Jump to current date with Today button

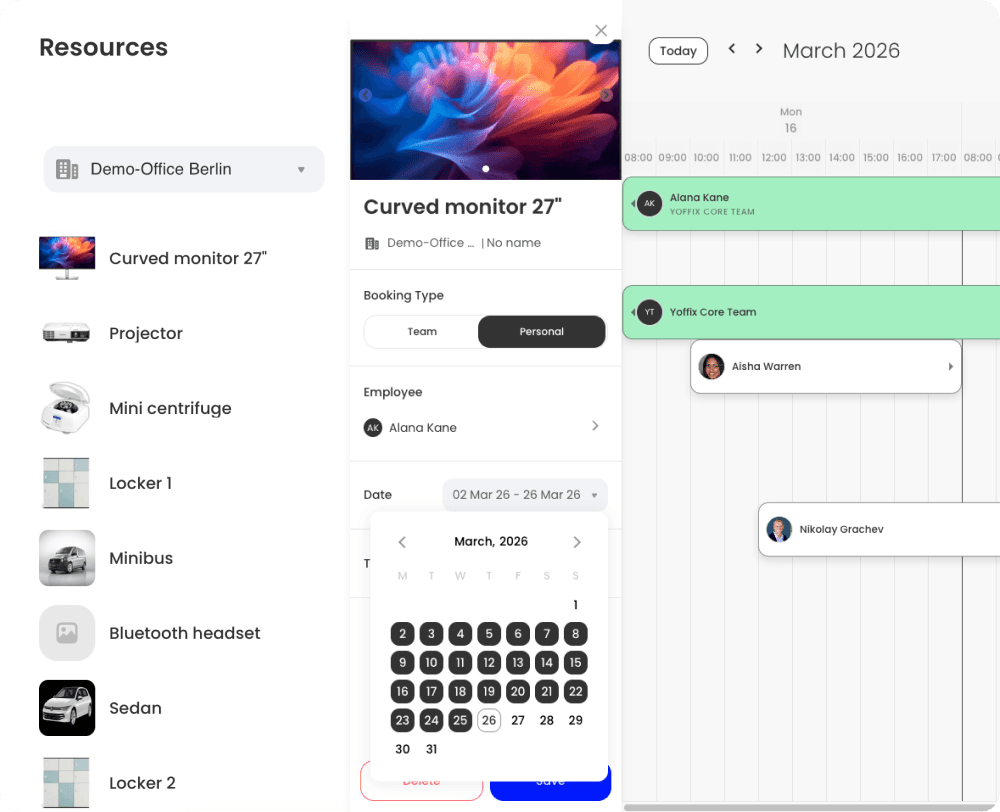(x=678, y=50)
